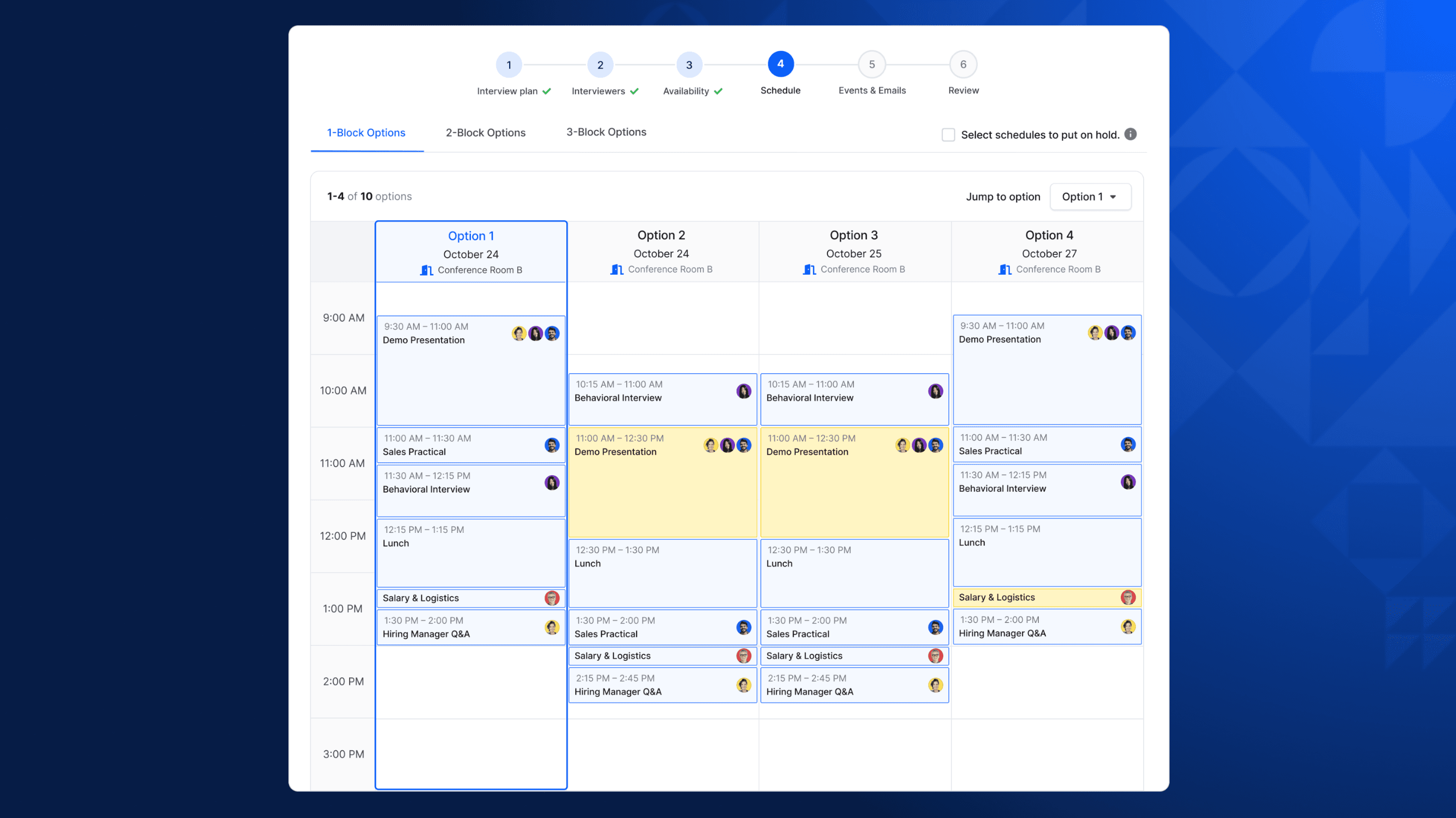1456x818 pixels.
Task: Click the interviewer avatar on Option 2 Behavioral Interview
Action: click(743, 391)
